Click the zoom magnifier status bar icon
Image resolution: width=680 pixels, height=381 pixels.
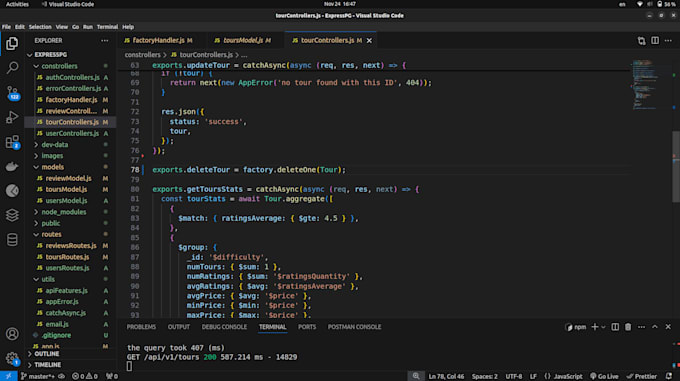416,376
